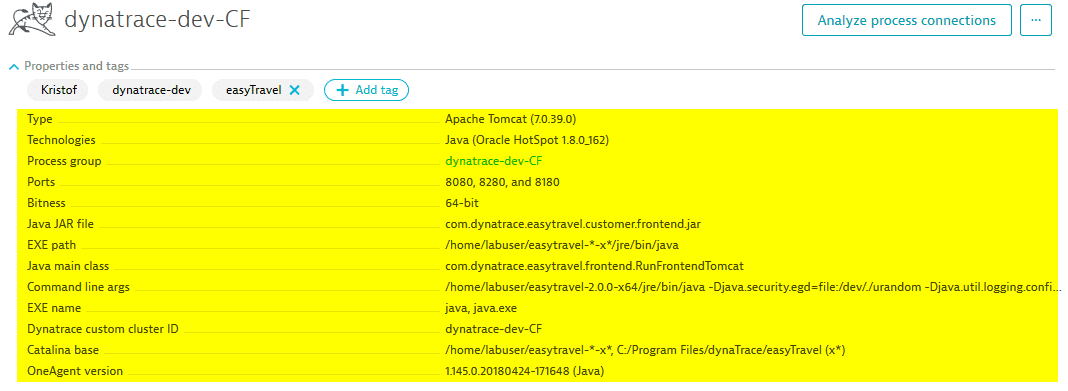Image resolution: width=1068 pixels, height=391 pixels.
Task: Click the Command line args label
Action: click(78, 287)
